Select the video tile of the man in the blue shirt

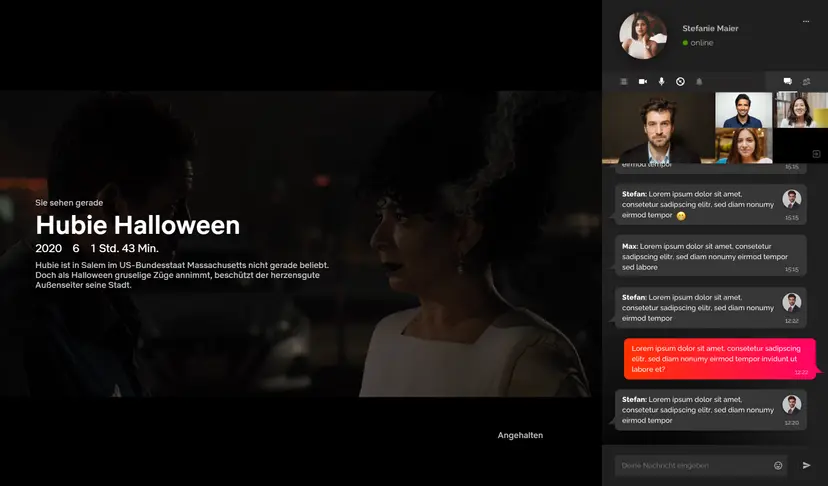tap(744, 110)
